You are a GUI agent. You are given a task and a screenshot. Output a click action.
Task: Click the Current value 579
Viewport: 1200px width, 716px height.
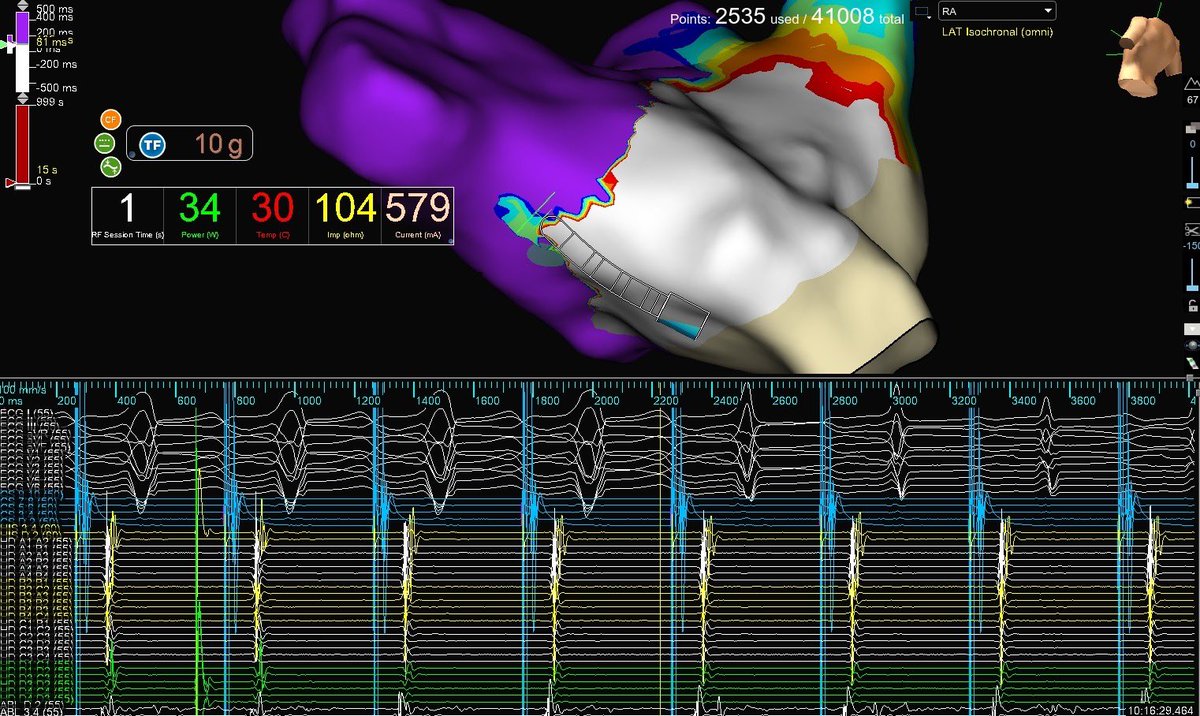[417, 207]
